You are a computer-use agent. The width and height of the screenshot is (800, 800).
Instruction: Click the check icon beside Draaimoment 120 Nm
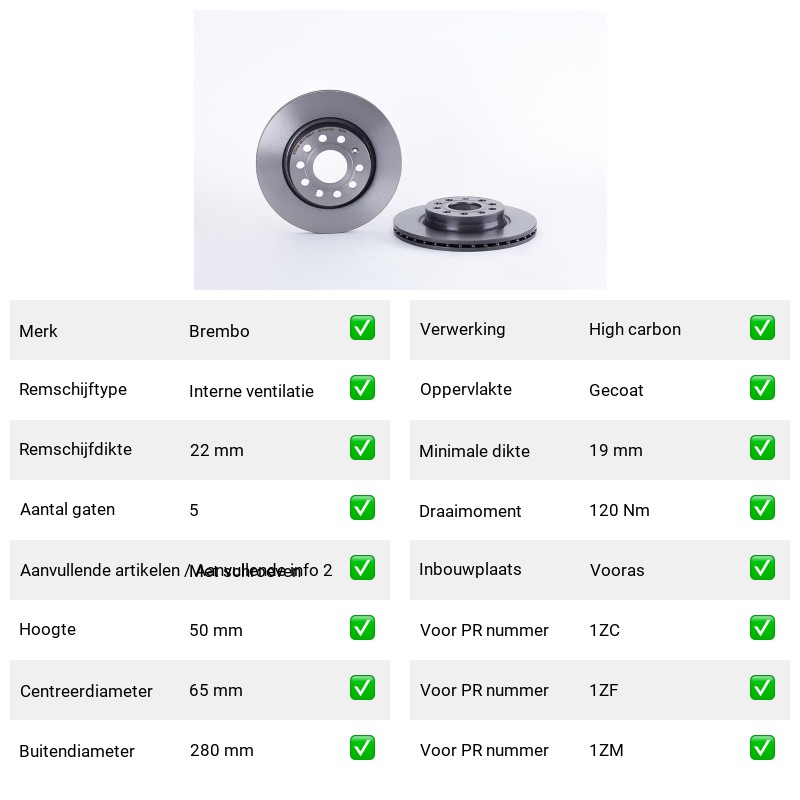pyautogui.click(x=762, y=508)
